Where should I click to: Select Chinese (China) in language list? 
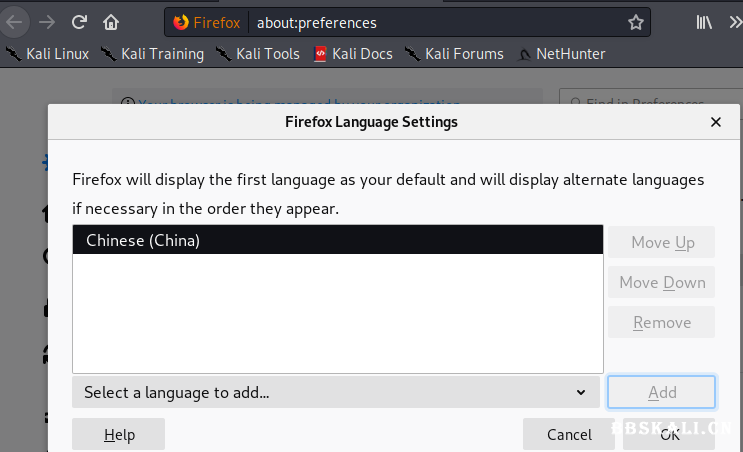click(x=338, y=240)
